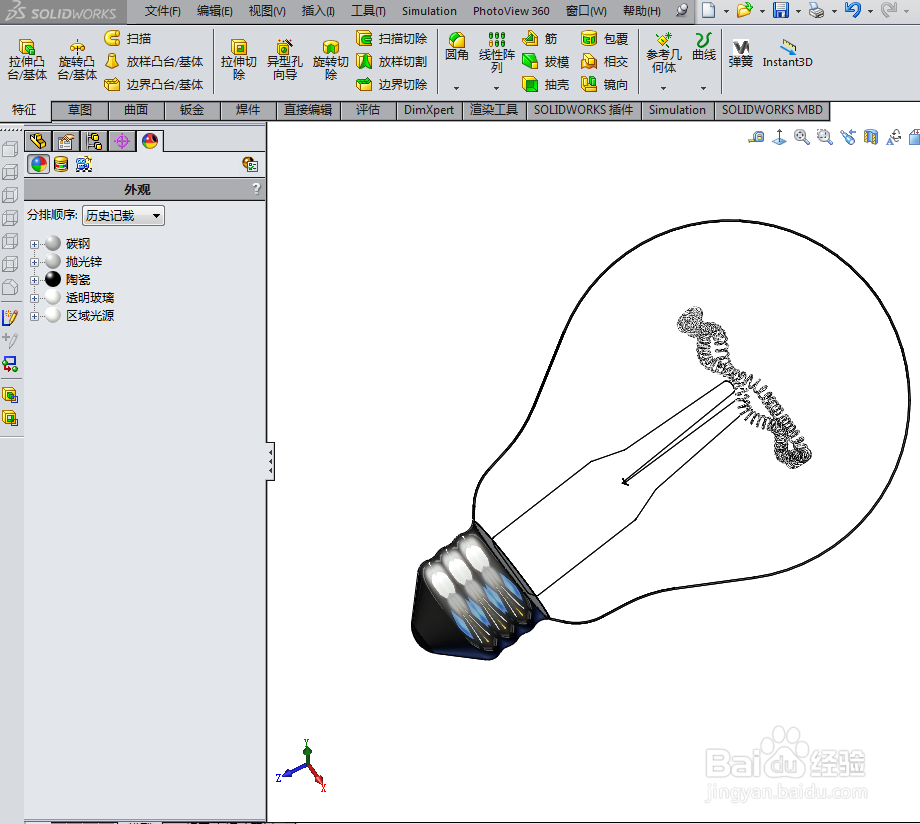Select the Intersect (相交) tool
Image resolution: width=920 pixels, height=824 pixels.
604,62
